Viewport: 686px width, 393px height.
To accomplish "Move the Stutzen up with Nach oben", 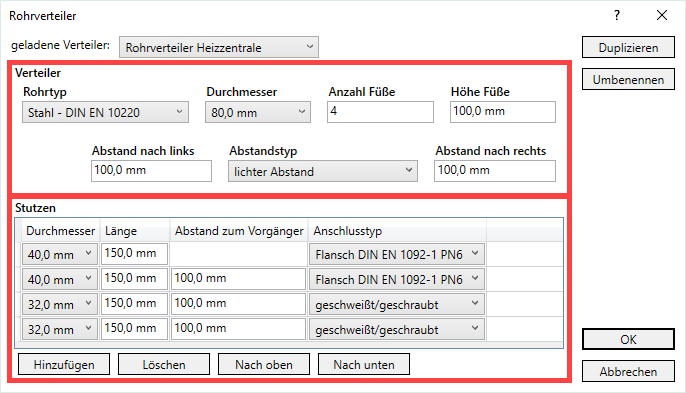I will 264,365.
